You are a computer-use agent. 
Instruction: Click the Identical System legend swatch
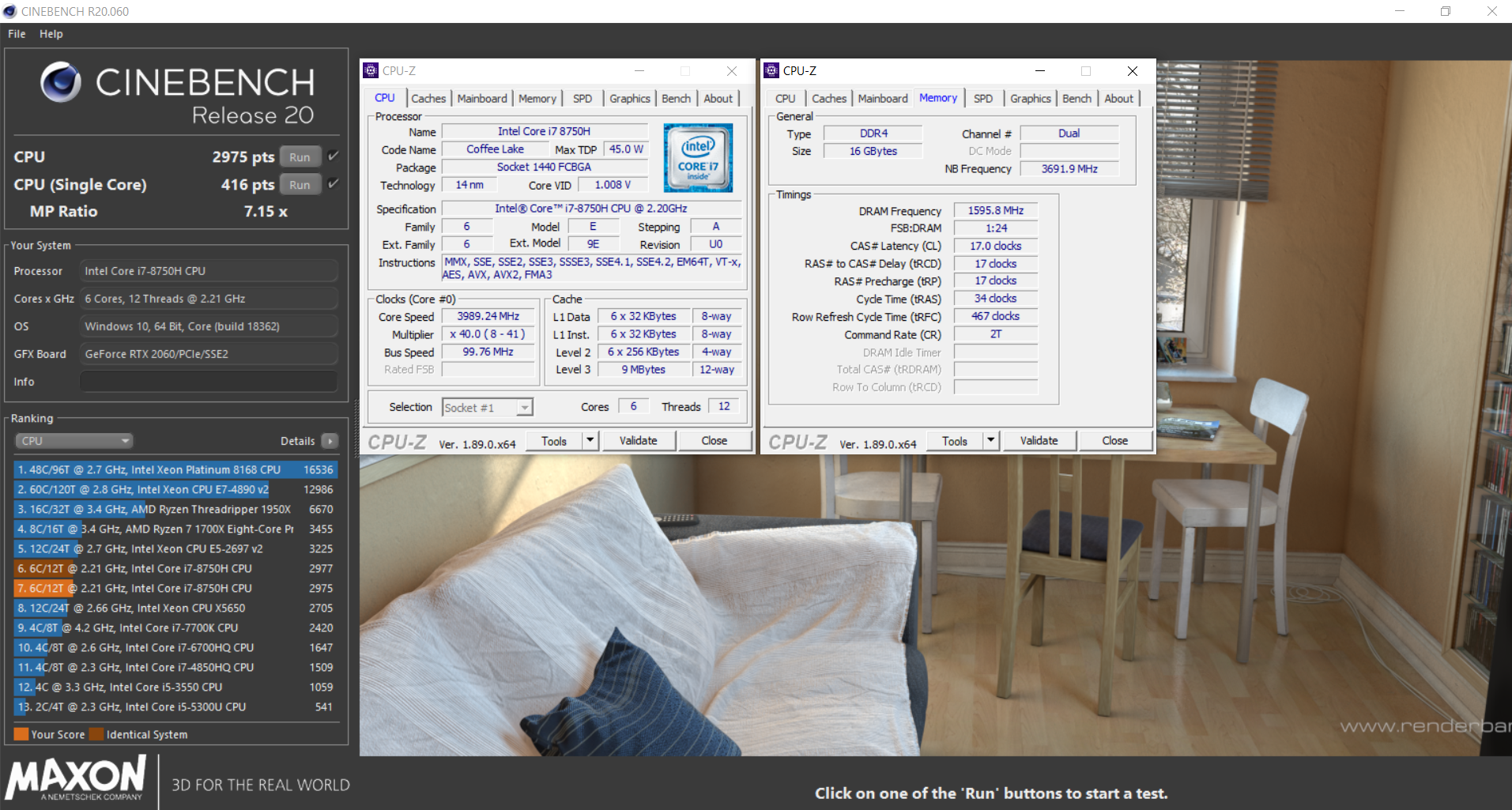(x=96, y=734)
